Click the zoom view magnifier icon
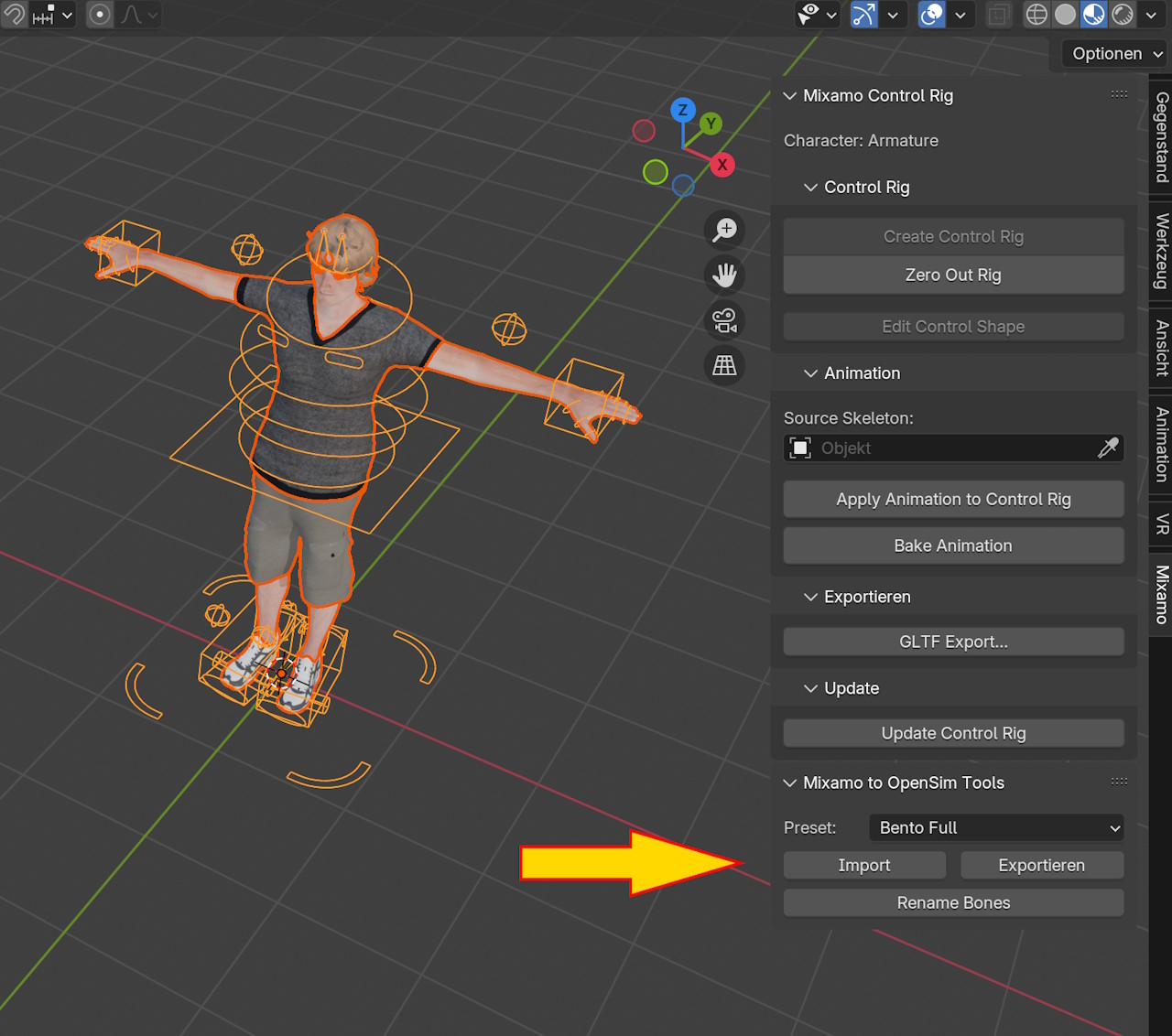 pos(724,230)
